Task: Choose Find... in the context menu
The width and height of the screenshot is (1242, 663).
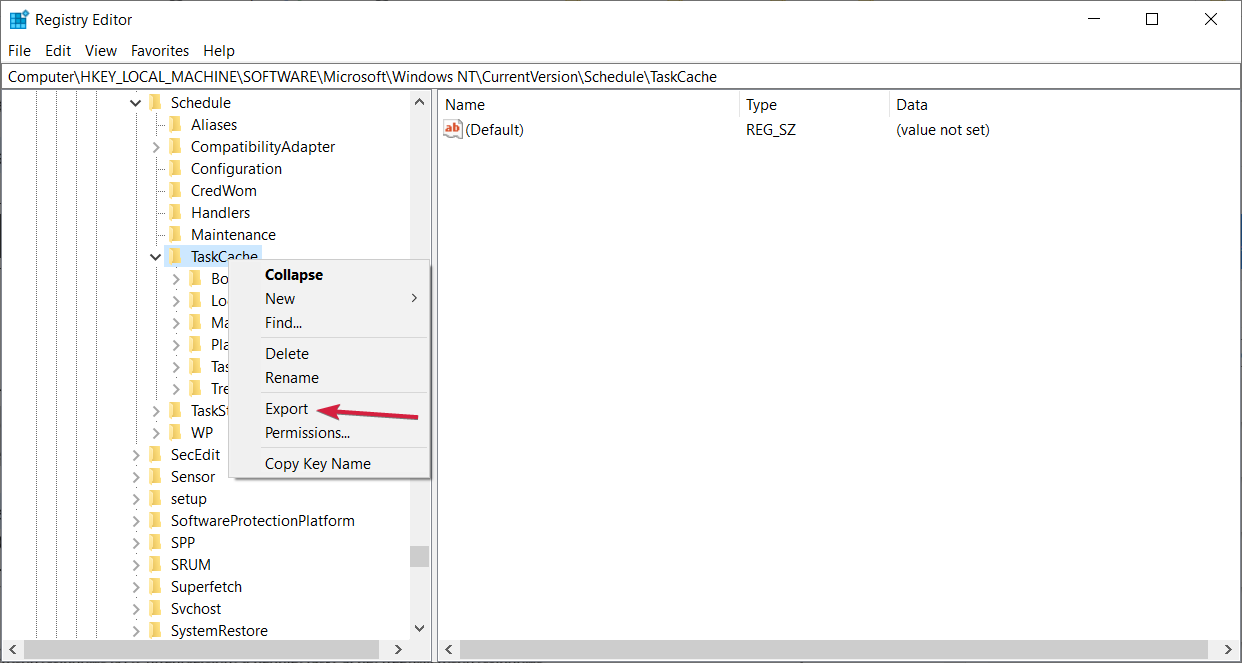Action: [330, 323]
